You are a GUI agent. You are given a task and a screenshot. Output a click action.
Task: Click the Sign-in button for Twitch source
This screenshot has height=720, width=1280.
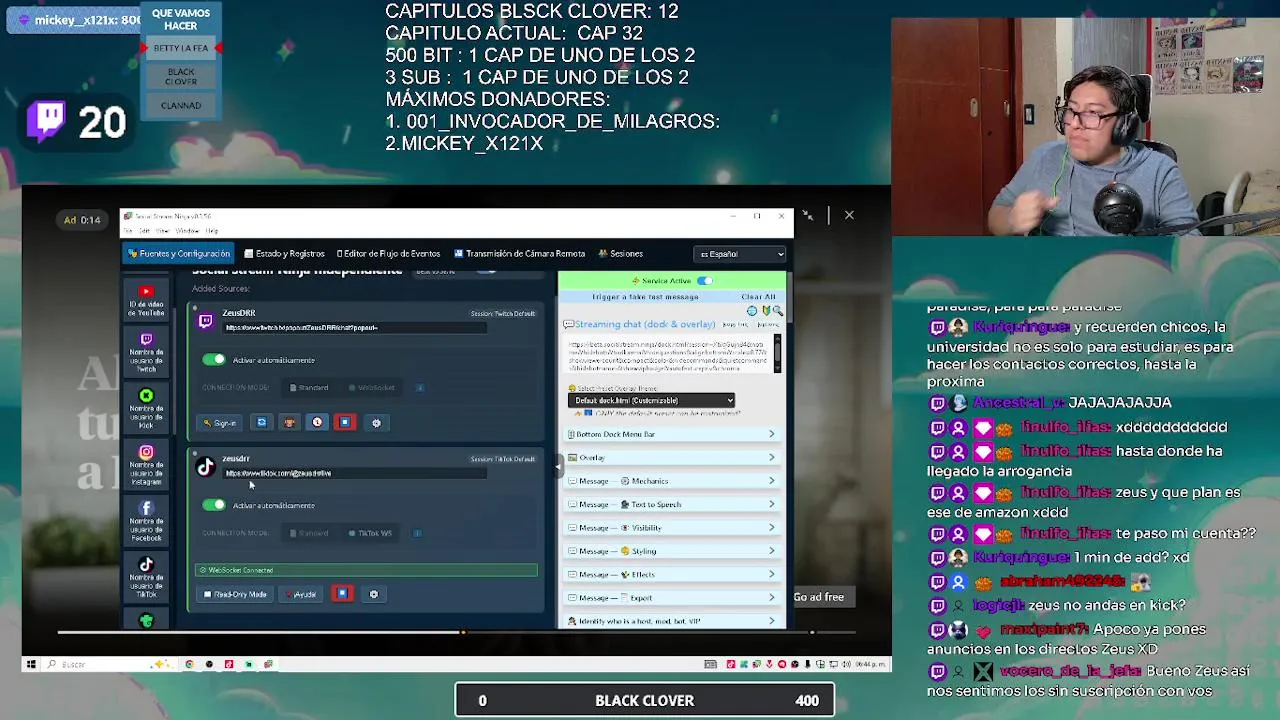(219, 423)
